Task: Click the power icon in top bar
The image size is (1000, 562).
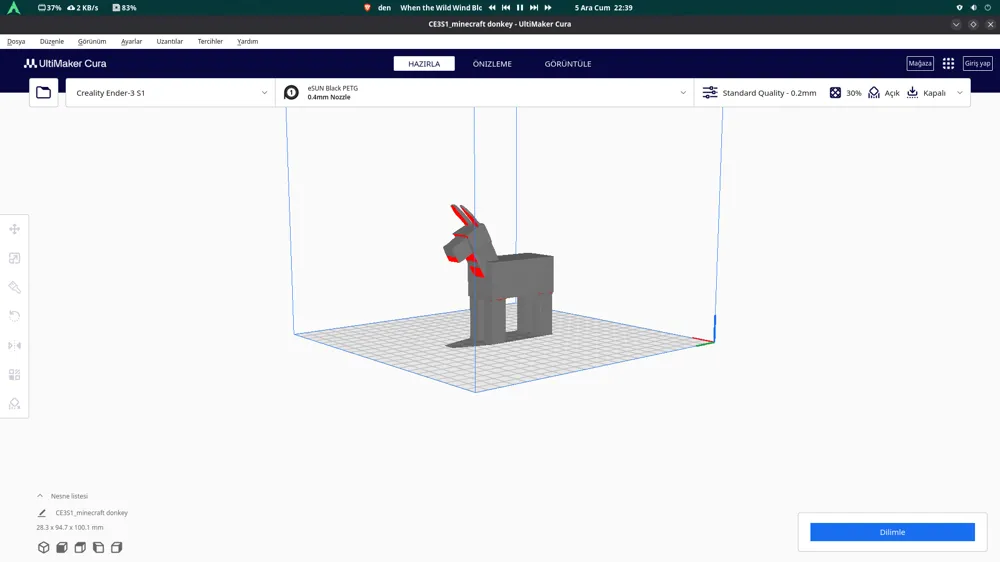Action: pyautogui.click(x=987, y=8)
